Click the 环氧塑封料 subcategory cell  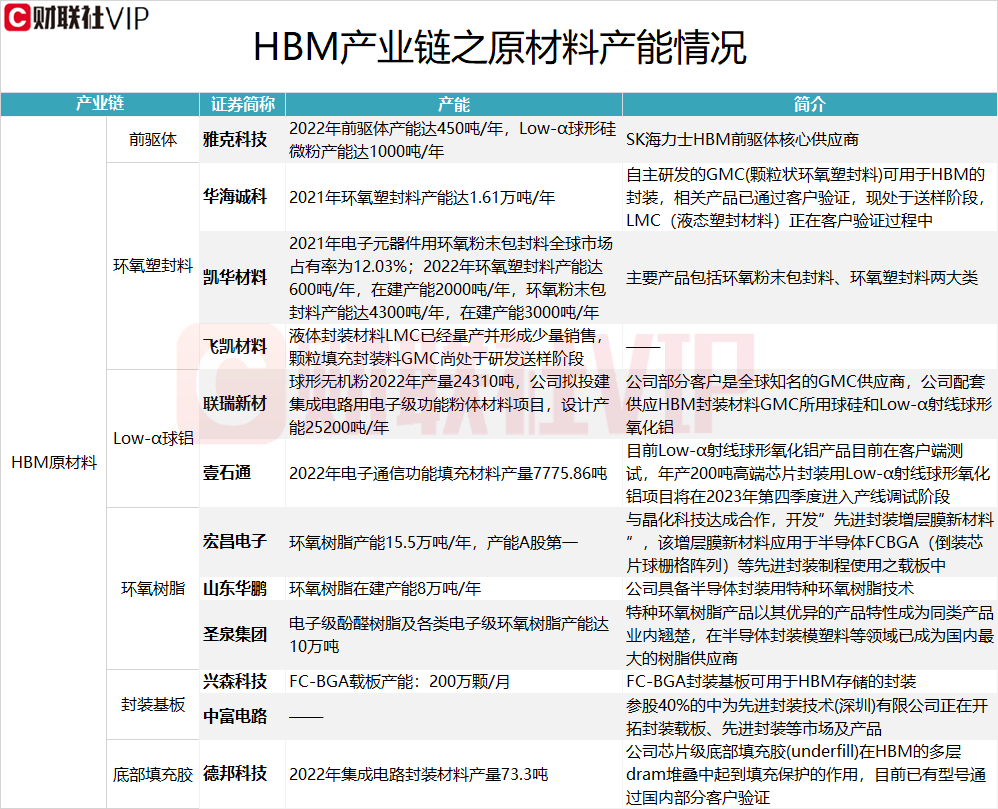pyautogui.click(x=153, y=266)
